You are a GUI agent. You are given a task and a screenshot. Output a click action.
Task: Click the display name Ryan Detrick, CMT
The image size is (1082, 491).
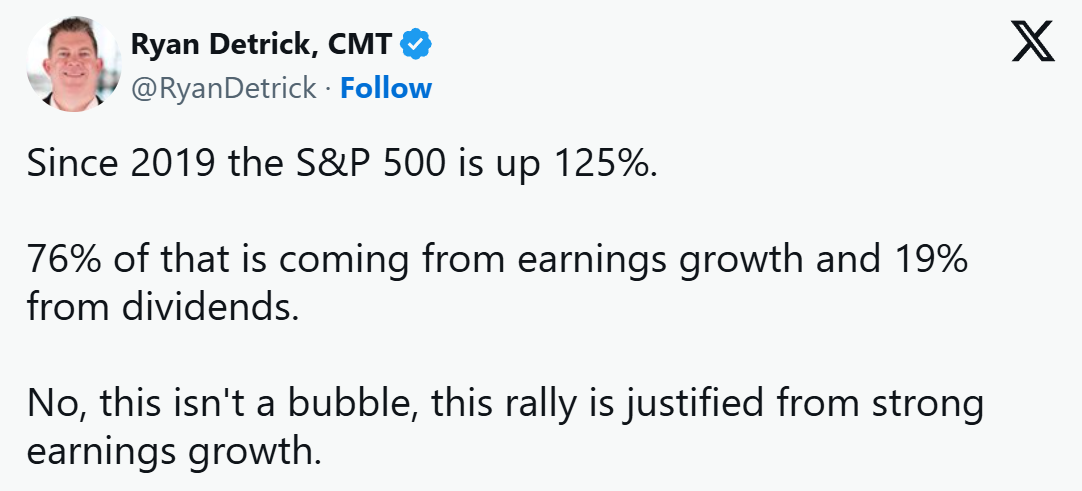[263, 45]
